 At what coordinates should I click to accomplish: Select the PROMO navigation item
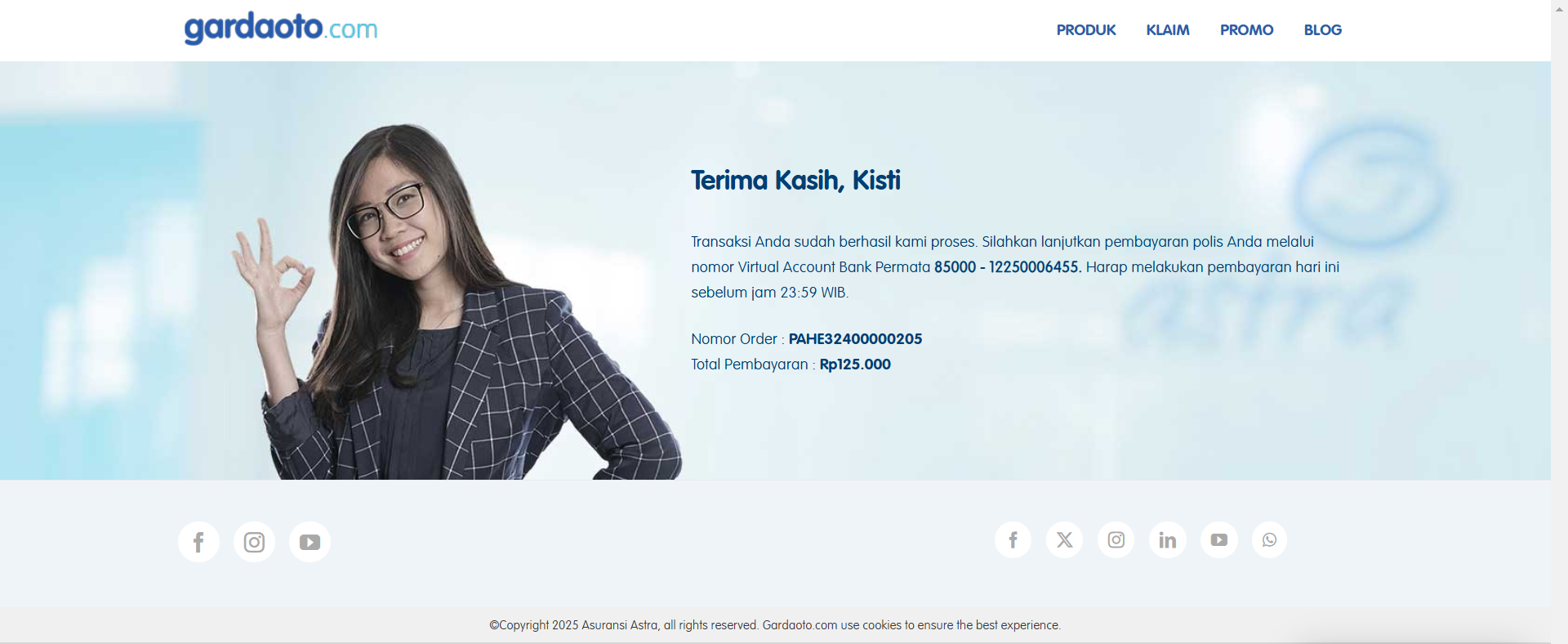[1246, 30]
